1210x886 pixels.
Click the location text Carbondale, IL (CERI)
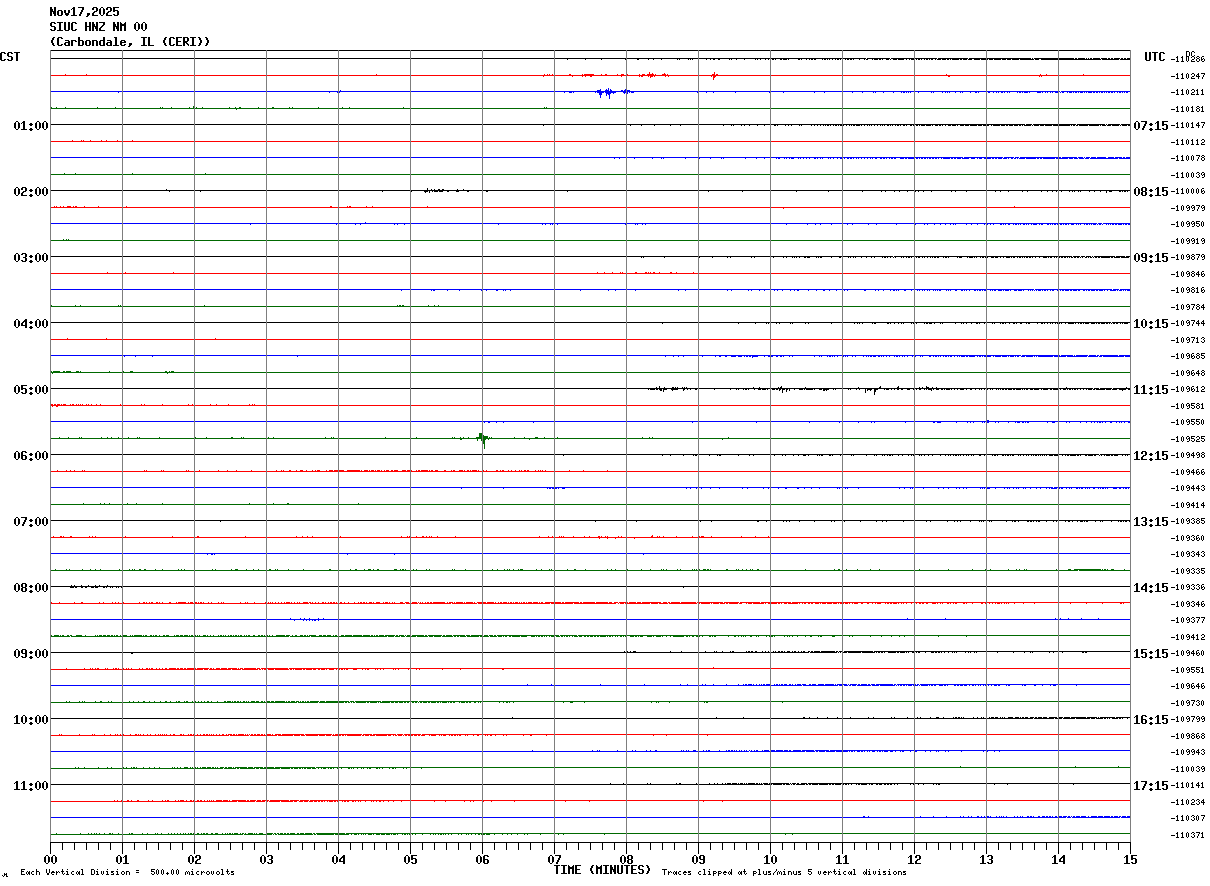tap(130, 42)
